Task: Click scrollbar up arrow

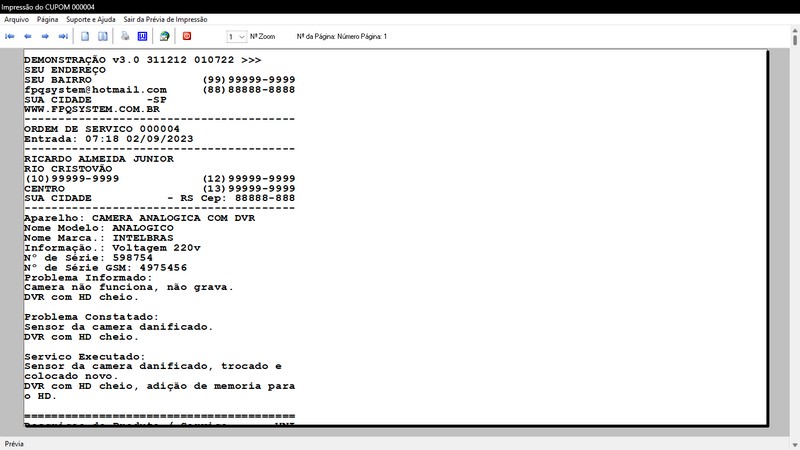Action: [x=795, y=31]
